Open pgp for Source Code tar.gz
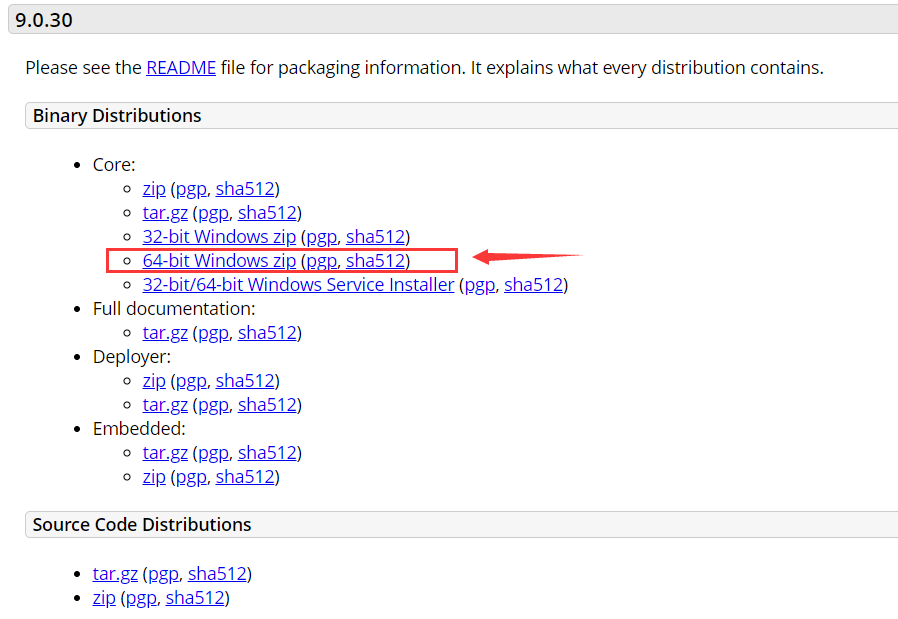Image resolution: width=898 pixels, height=619 pixels. coord(164,574)
